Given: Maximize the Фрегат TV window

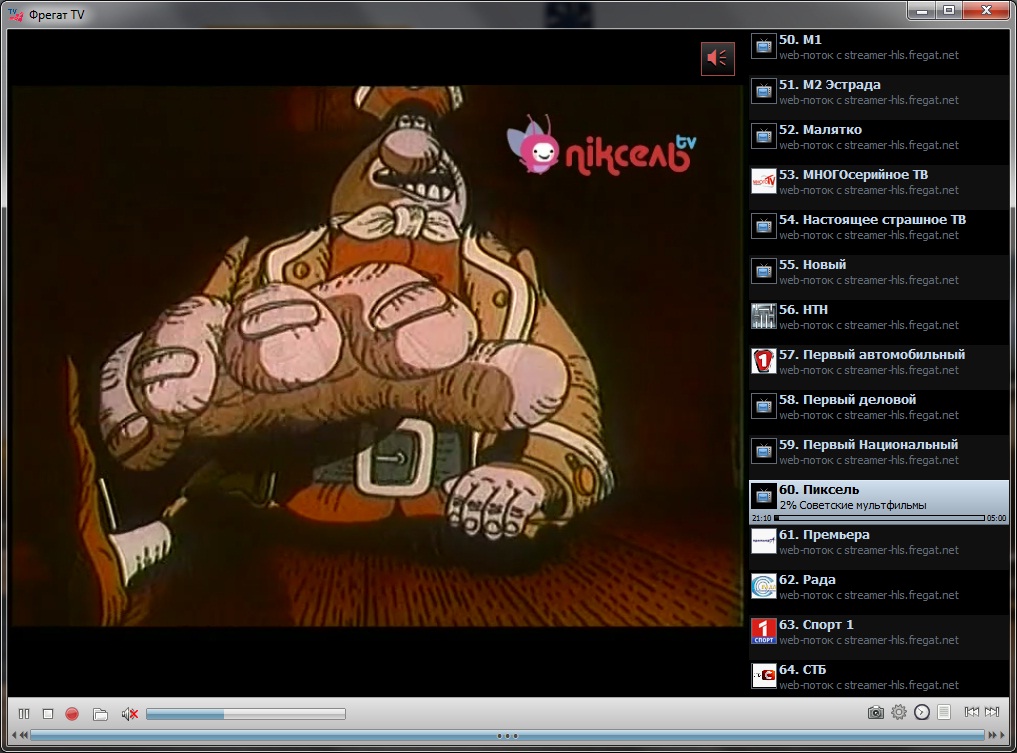Looking at the screenshot, I should (949, 10).
